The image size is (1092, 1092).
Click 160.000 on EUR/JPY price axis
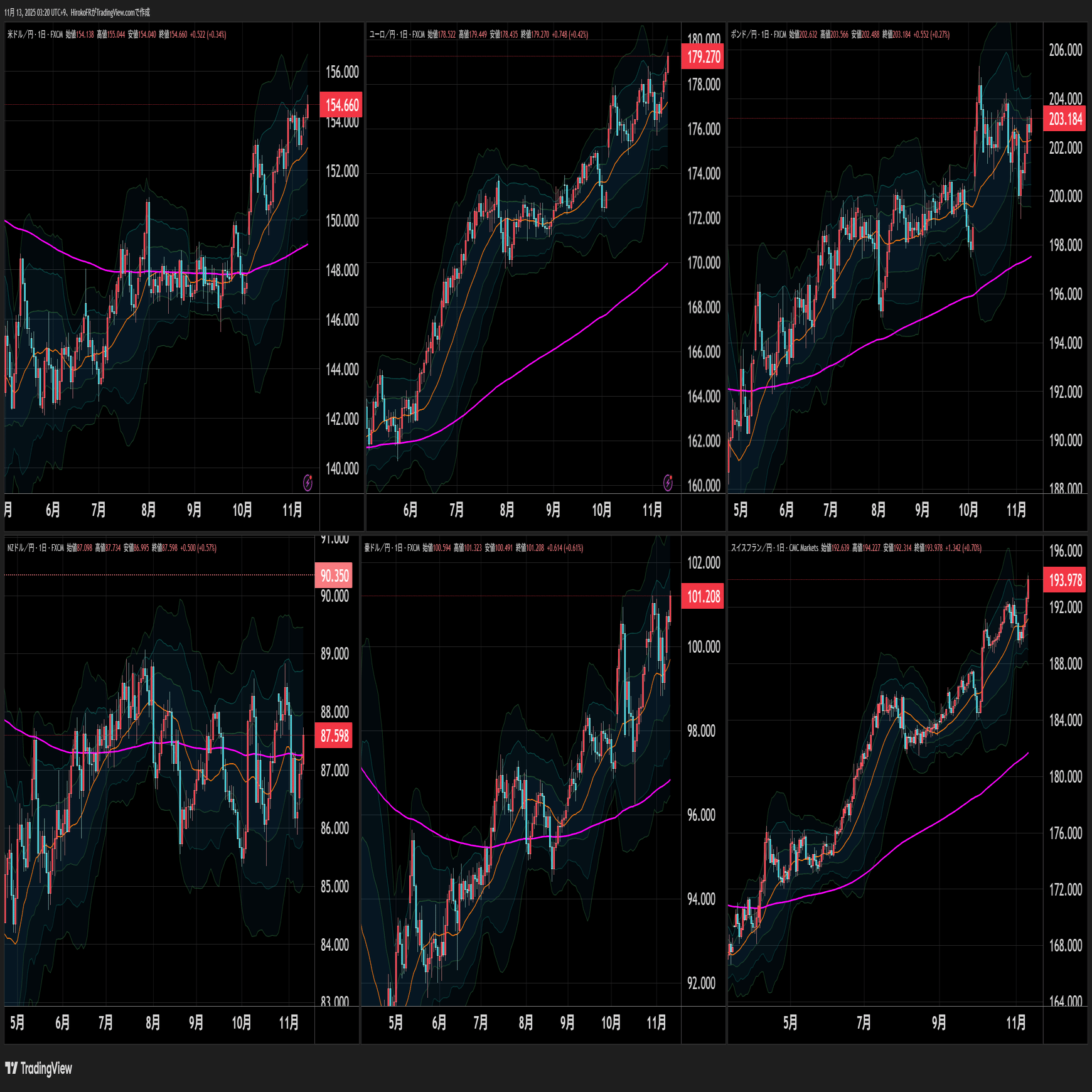704,486
